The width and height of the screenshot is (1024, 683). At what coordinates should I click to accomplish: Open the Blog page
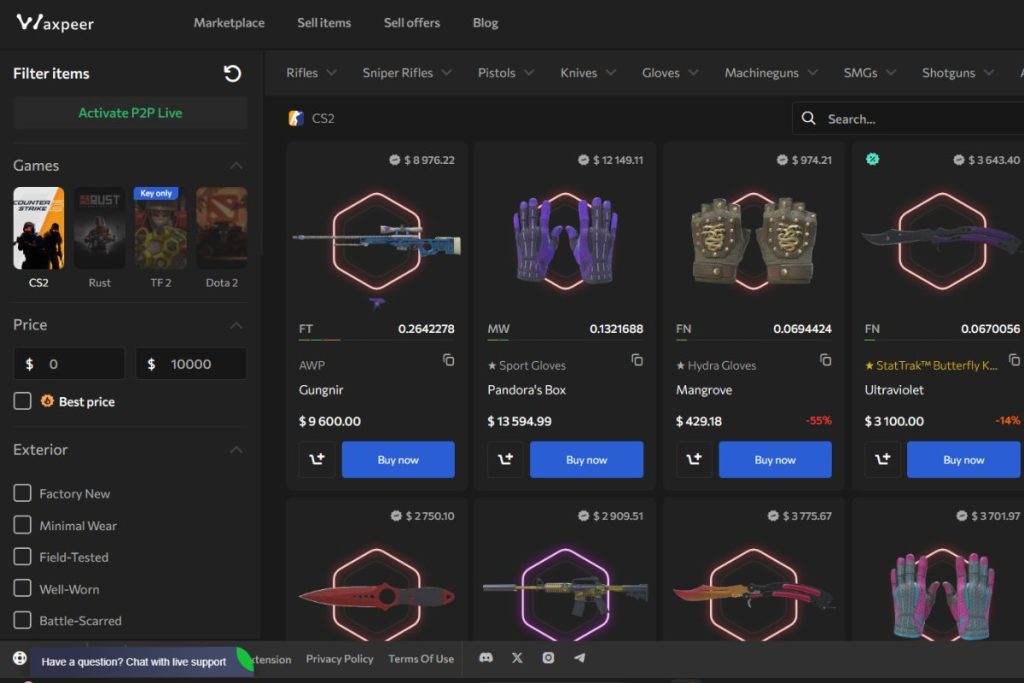coord(485,23)
